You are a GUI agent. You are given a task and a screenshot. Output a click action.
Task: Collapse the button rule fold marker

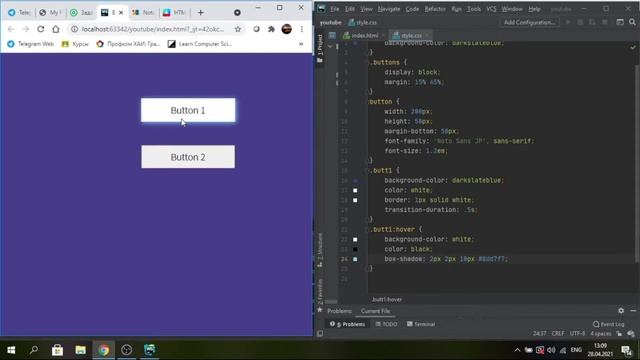[368, 102]
